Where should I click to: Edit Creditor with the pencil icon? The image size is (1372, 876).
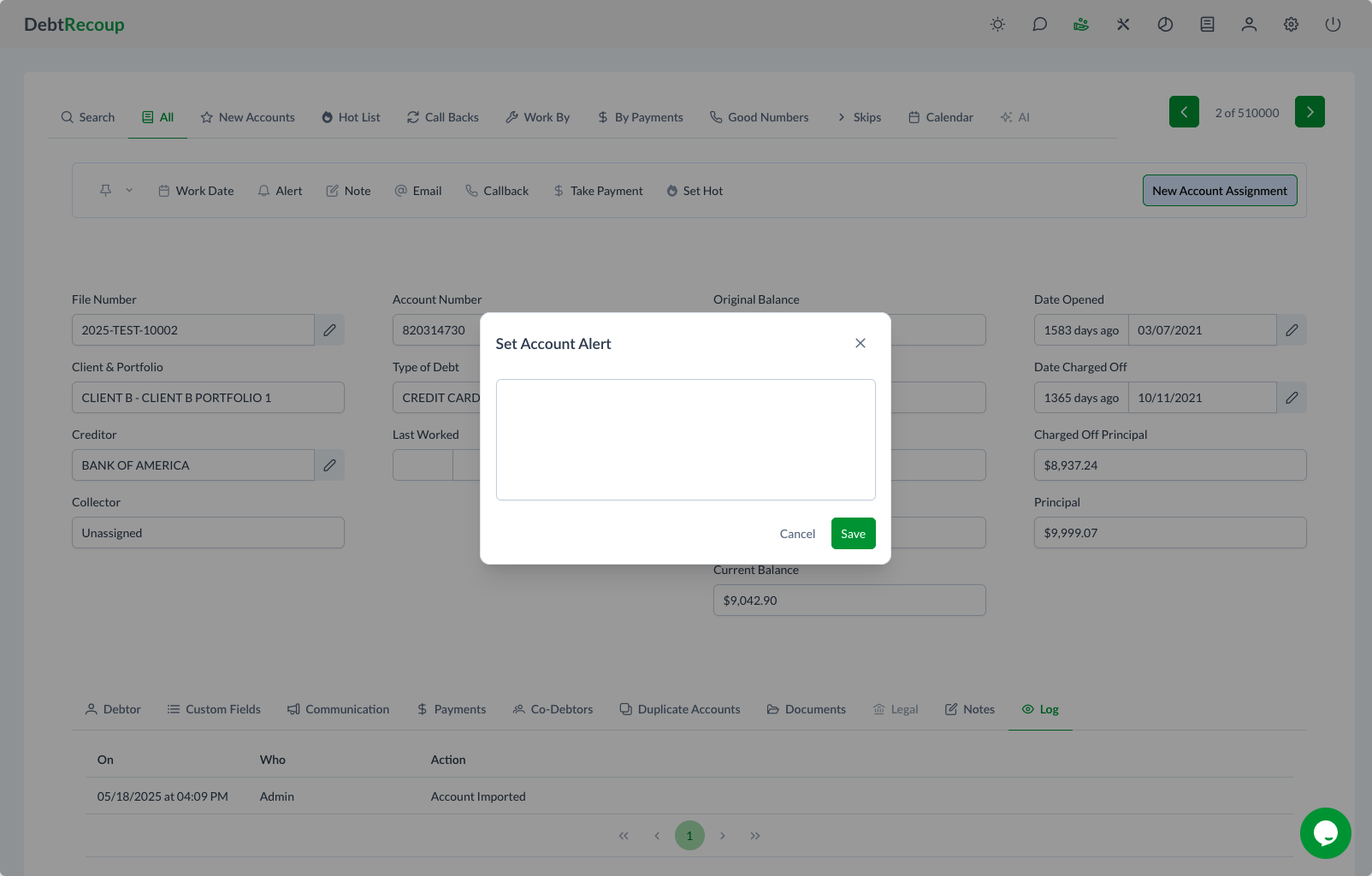tap(329, 465)
